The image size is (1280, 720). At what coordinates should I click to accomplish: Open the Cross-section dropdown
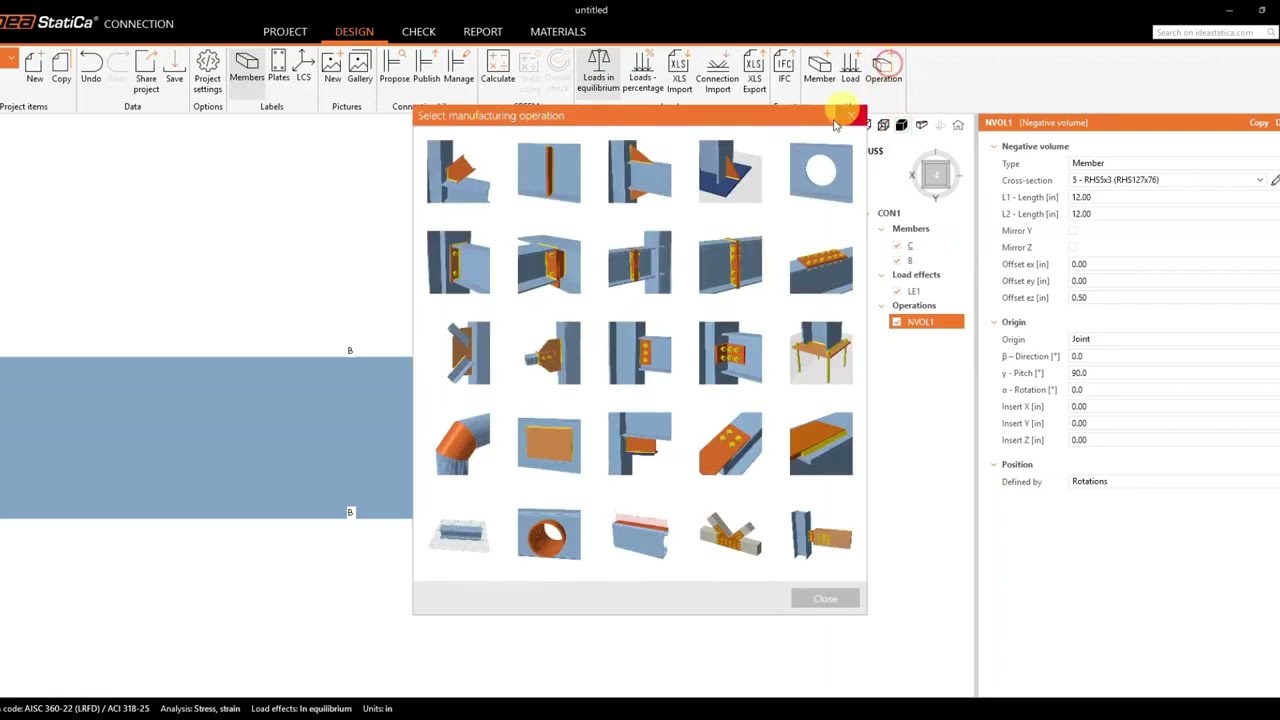click(x=1260, y=180)
